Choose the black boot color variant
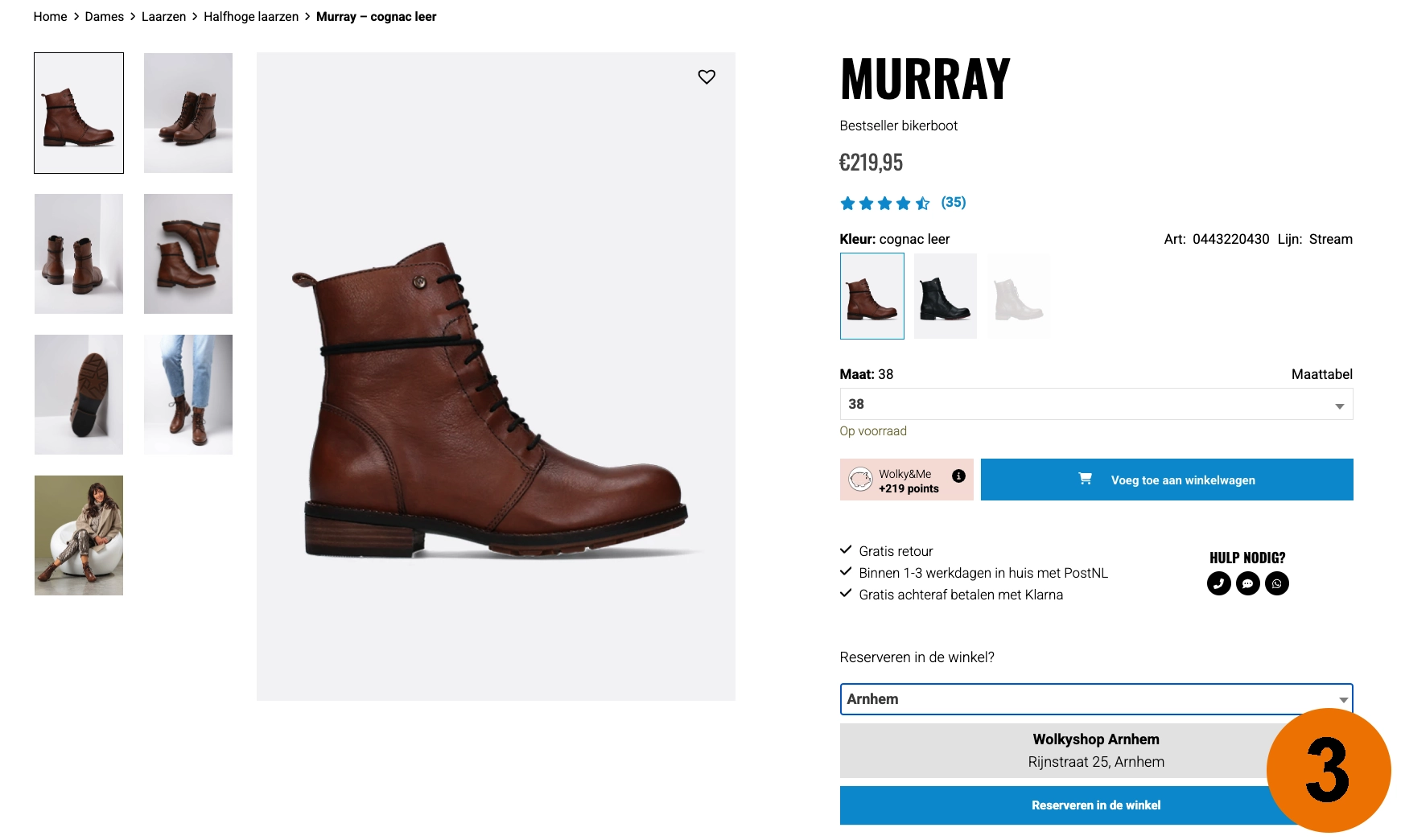 click(945, 296)
